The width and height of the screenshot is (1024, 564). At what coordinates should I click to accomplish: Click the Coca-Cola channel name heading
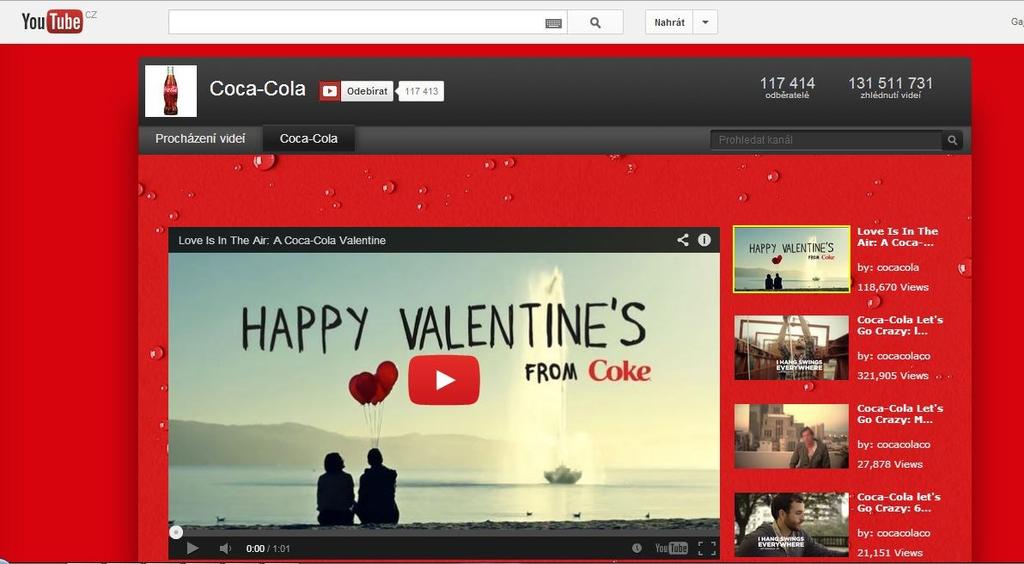pyautogui.click(x=257, y=89)
